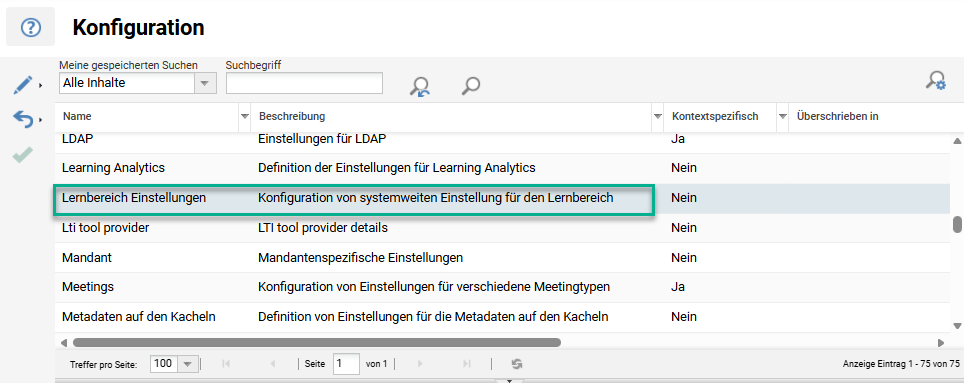
Task: Click 'Ja' in the Meetings row
Action: click(x=678, y=287)
